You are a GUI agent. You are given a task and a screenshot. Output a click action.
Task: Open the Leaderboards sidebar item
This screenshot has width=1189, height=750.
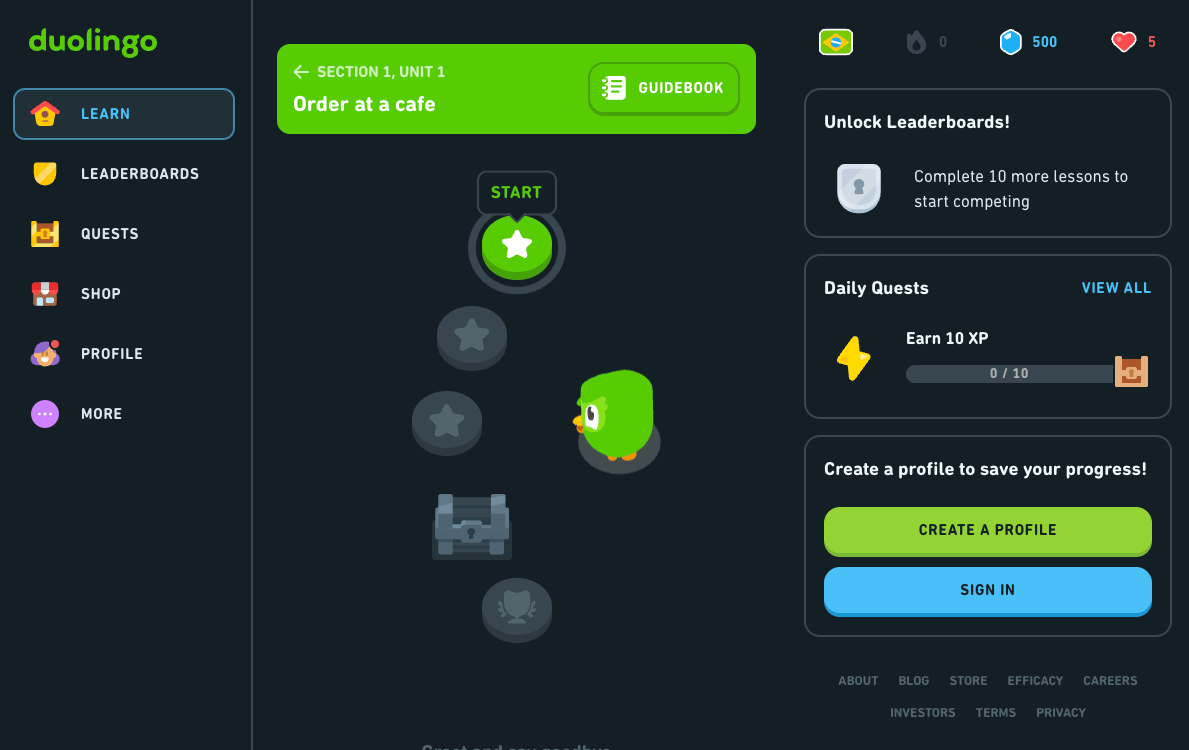pyautogui.click(x=124, y=174)
